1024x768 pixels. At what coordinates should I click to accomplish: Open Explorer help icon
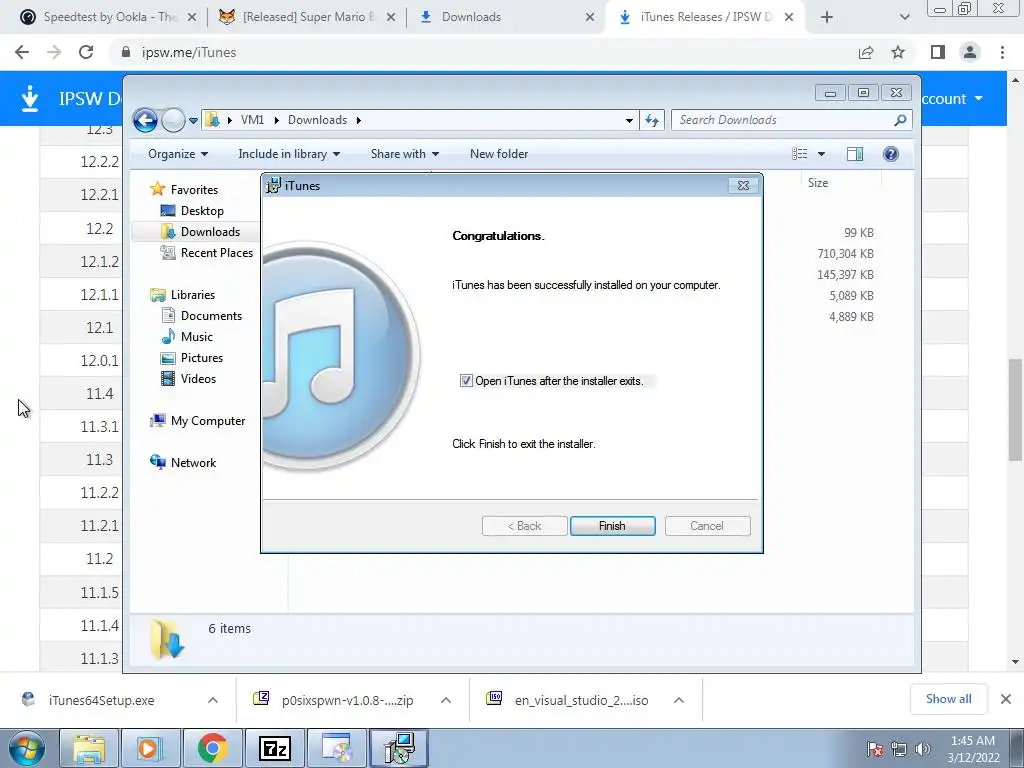(890, 154)
